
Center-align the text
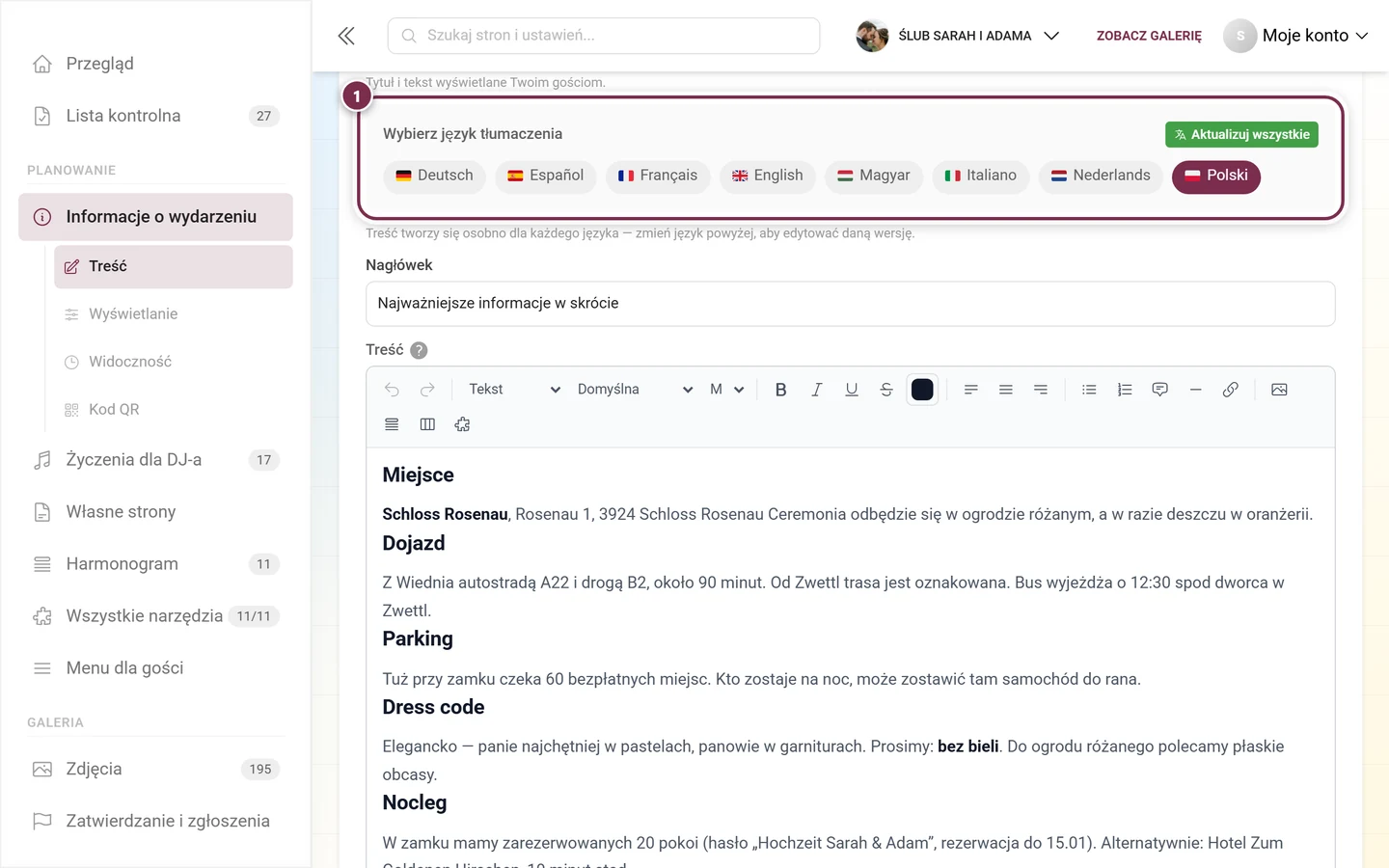[x=1006, y=390]
